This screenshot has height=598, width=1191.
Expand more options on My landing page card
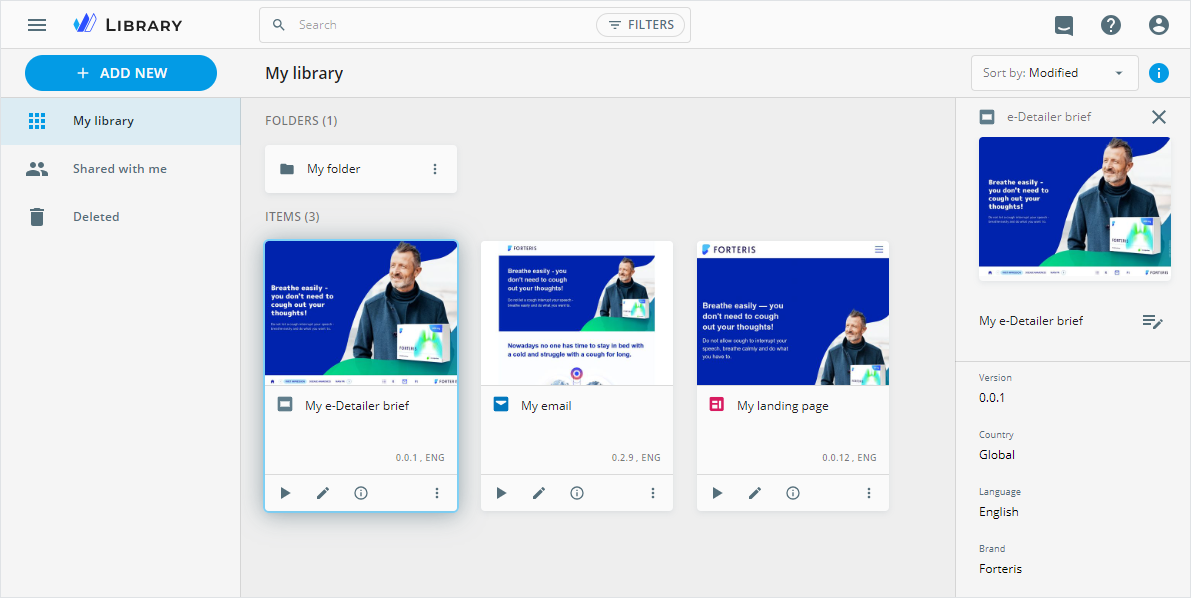(x=869, y=493)
